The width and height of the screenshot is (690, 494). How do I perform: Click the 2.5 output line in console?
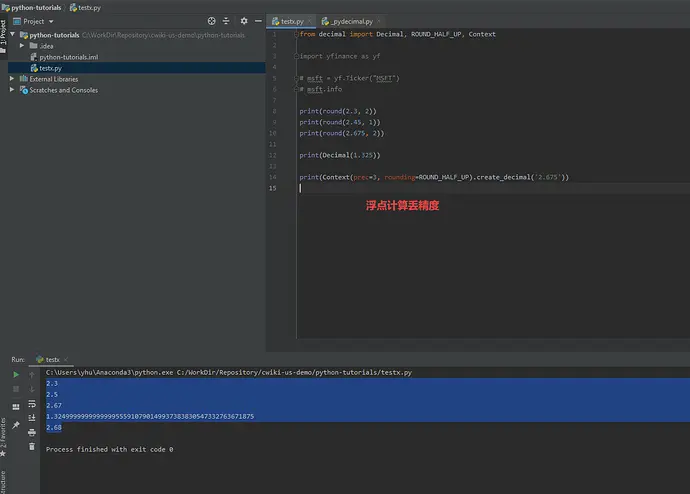(x=52, y=394)
